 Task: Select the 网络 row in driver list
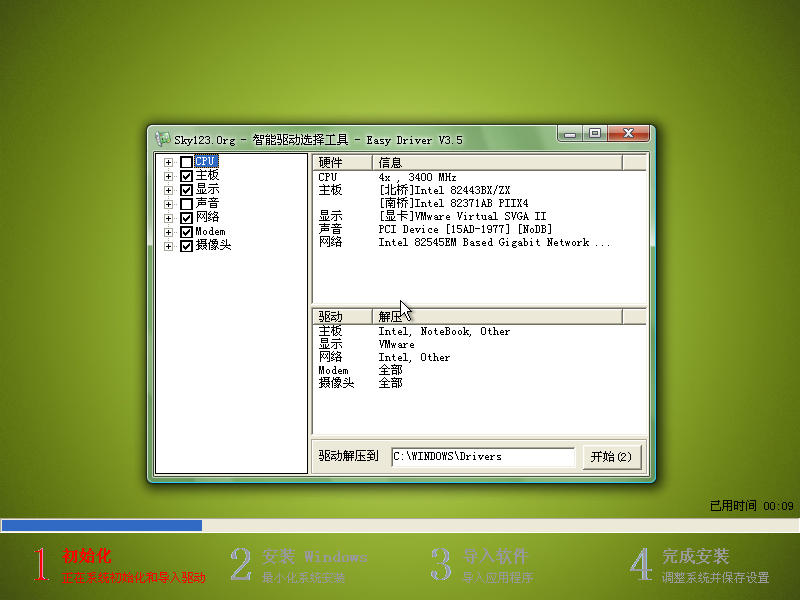pos(330,357)
